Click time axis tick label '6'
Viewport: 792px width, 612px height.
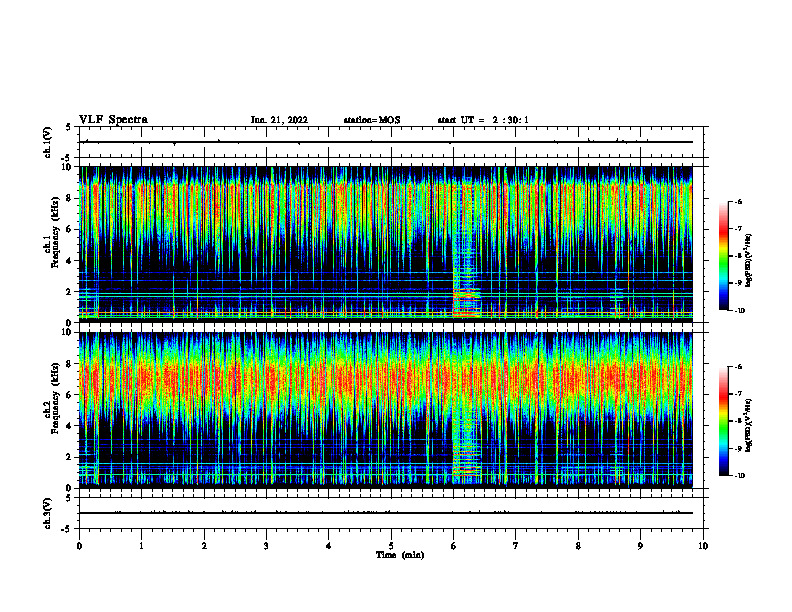pyautogui.click(x=454, y=546)
